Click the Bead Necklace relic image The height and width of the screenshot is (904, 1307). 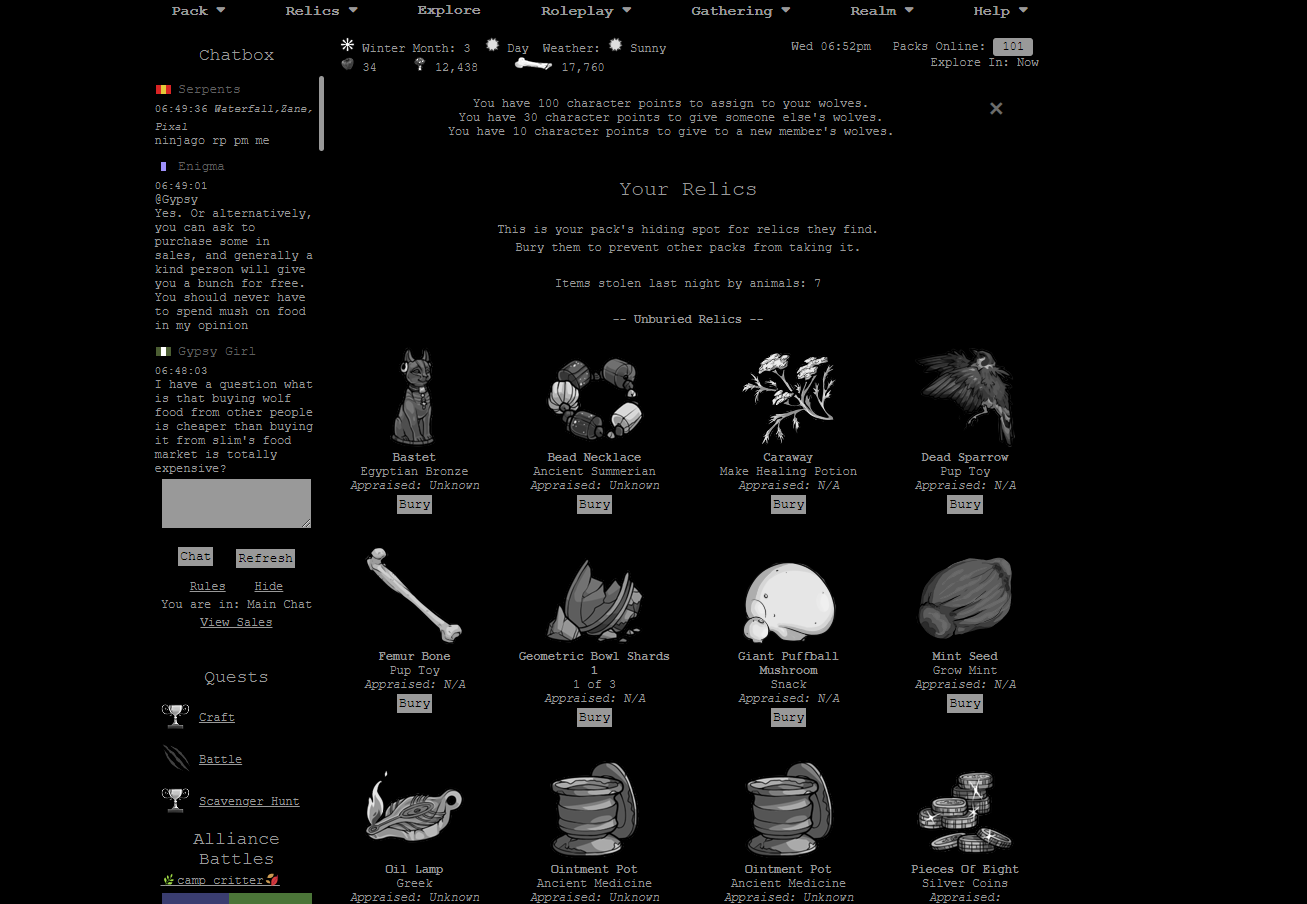point(594,397)
